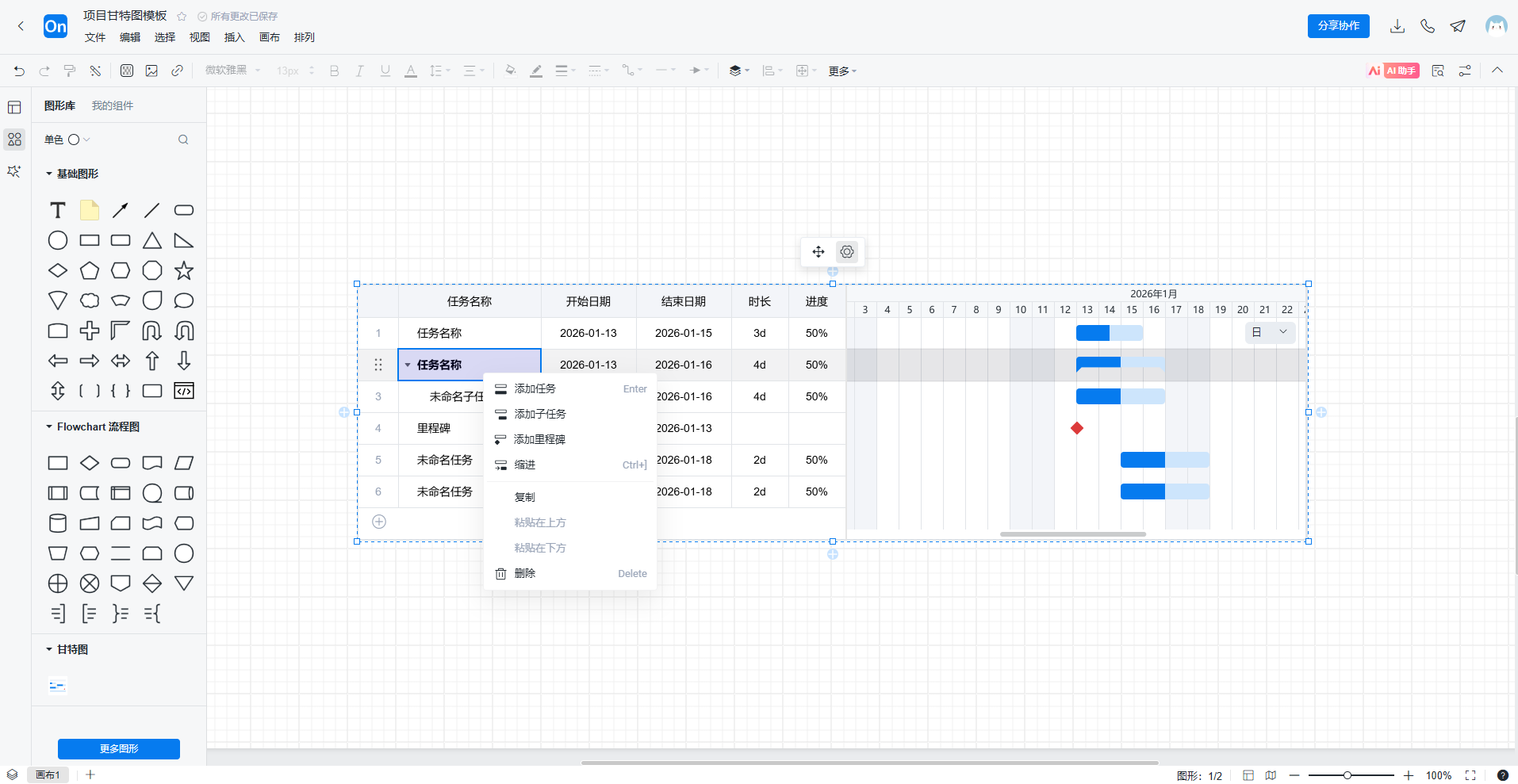Select the format painter tool
The height and width of the screenshot is (784, 1518).
pyautogui.click(x=70, y=71)
